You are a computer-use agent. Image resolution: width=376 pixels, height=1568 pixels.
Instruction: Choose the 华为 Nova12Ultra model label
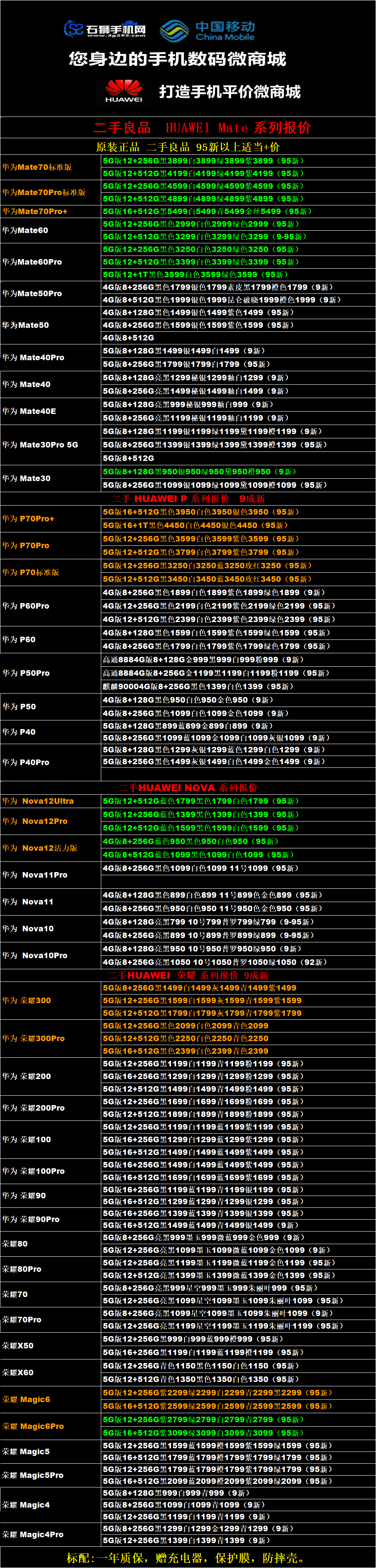[x=38, y=801]
